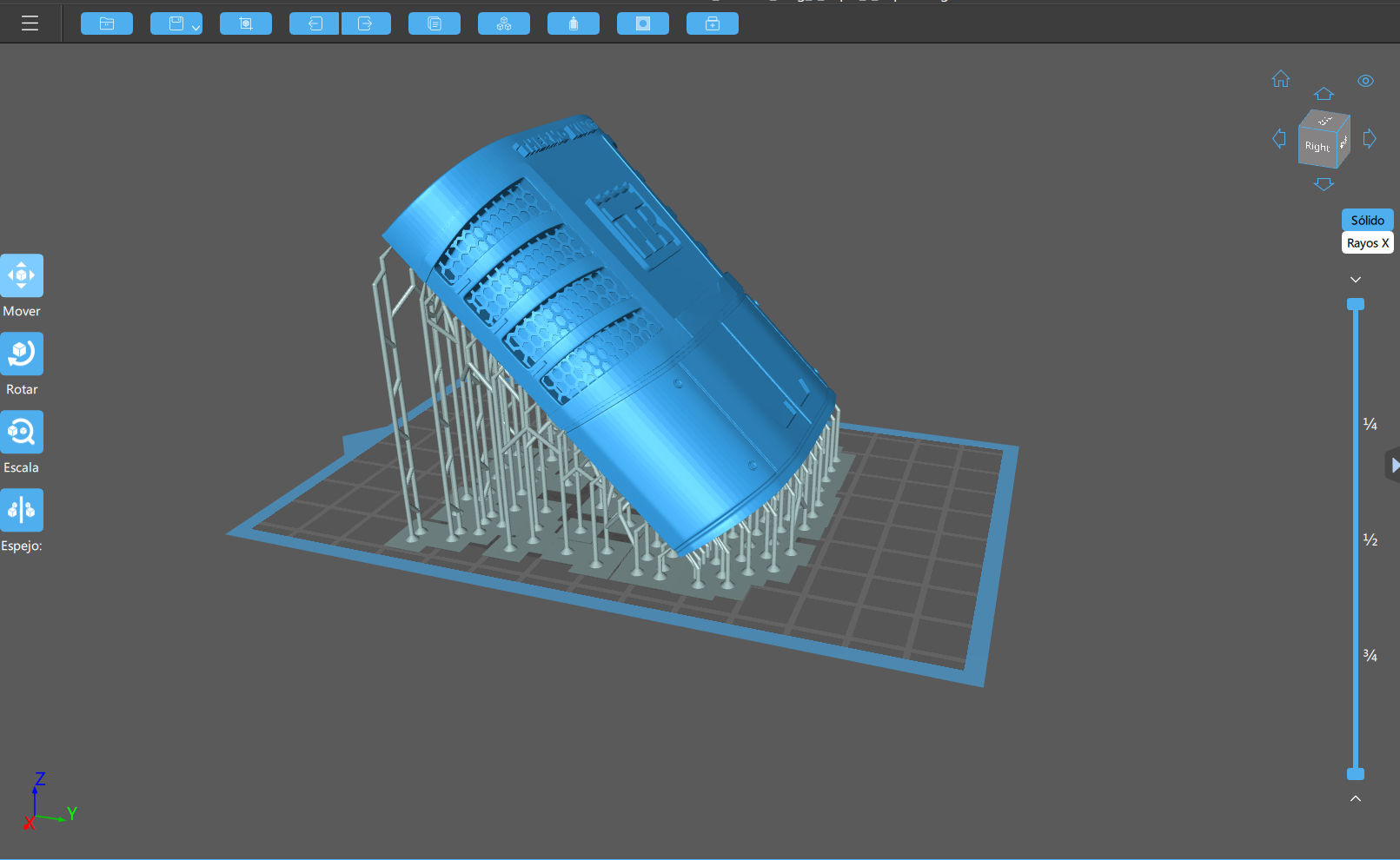The image size is (1400, 860).
Task: Click the copy model toolbar icon
Action: [x=435, y=23]
